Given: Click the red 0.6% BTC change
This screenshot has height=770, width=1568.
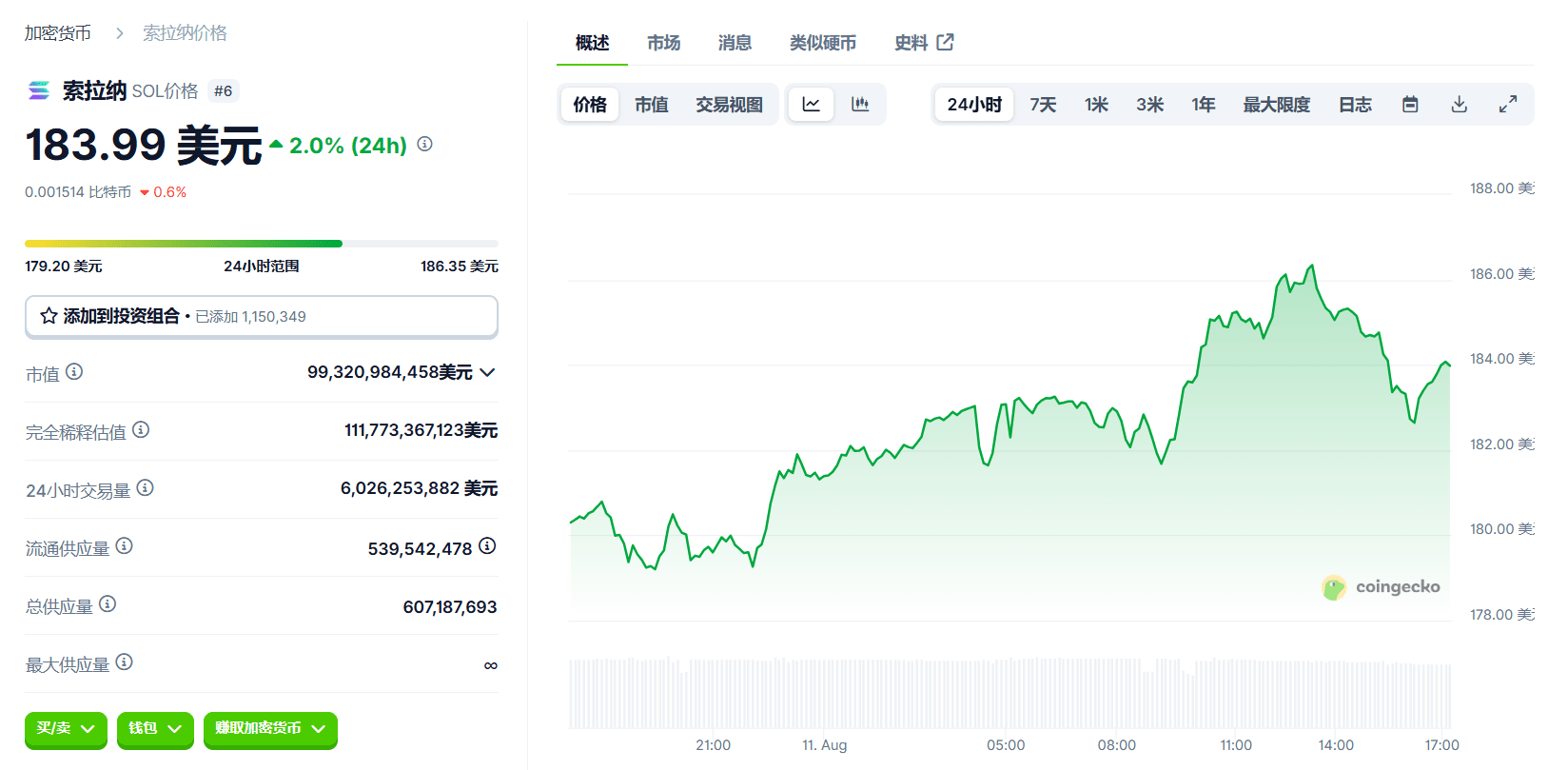Looking at the screenshot, I should point(163,192).
